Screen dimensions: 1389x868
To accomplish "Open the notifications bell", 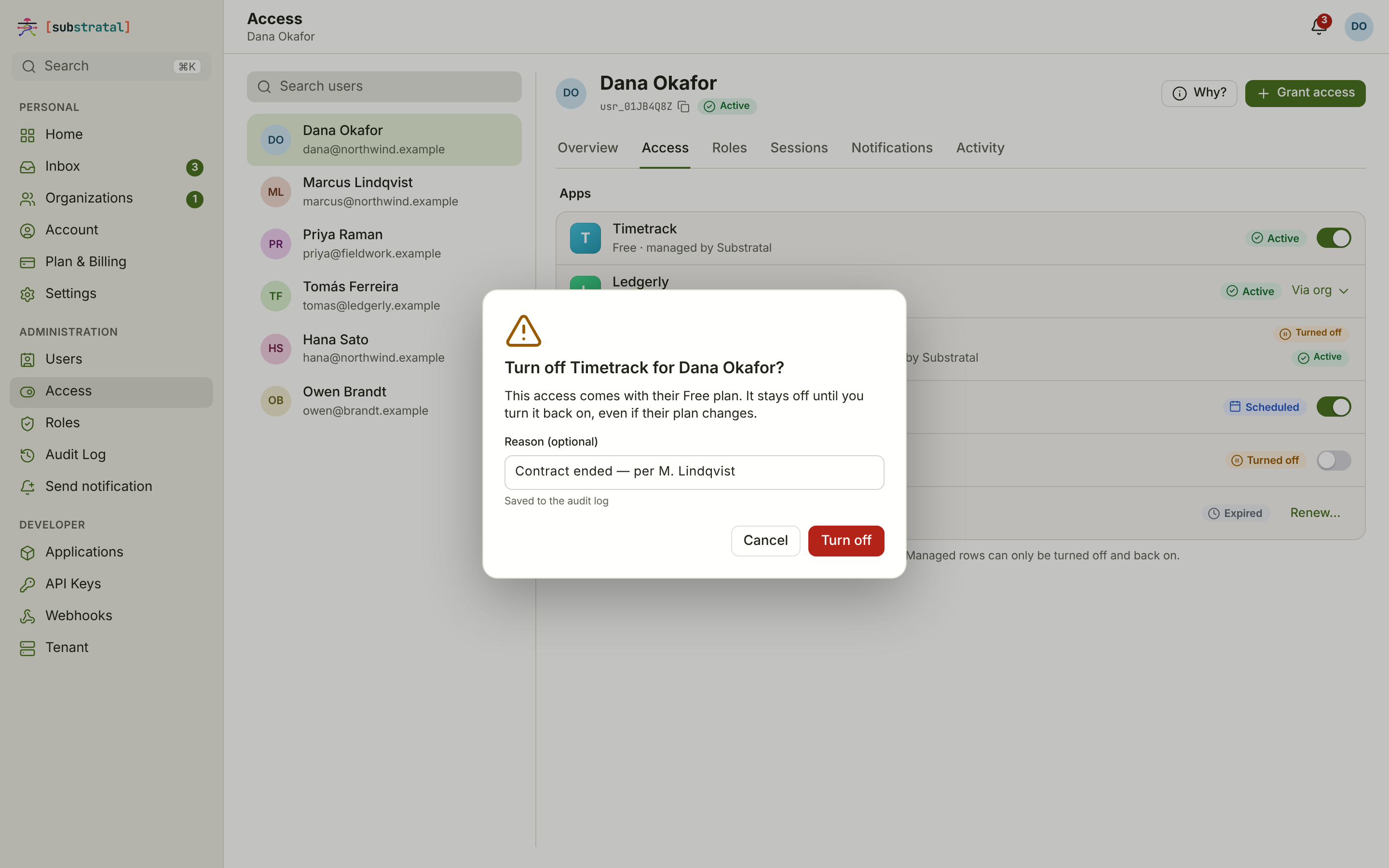I will [x=1319, y=27].
